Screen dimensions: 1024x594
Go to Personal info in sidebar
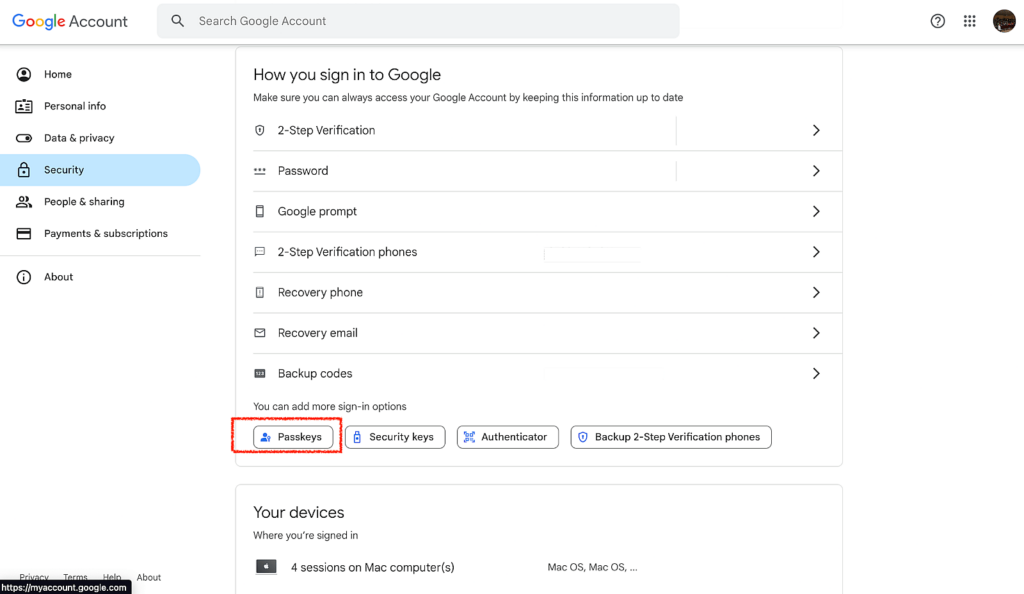coord(74,106)
